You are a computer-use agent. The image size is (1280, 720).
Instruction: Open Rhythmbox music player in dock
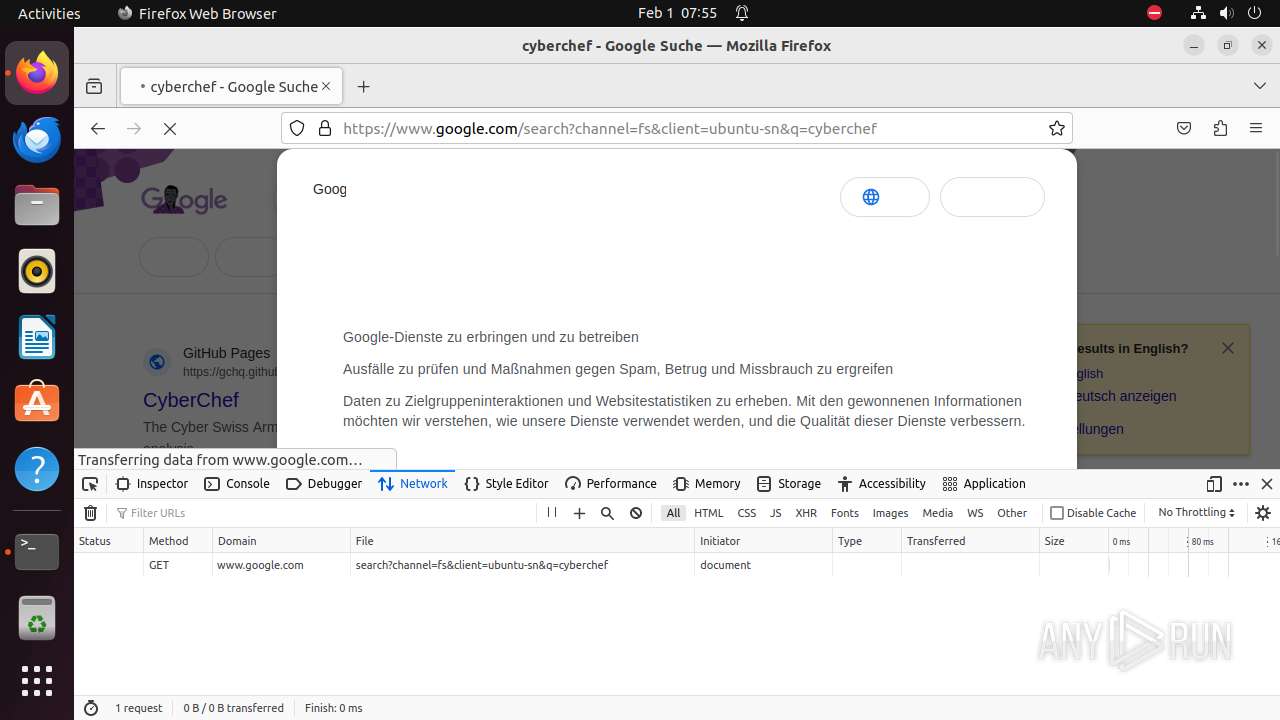click(37, 271)
